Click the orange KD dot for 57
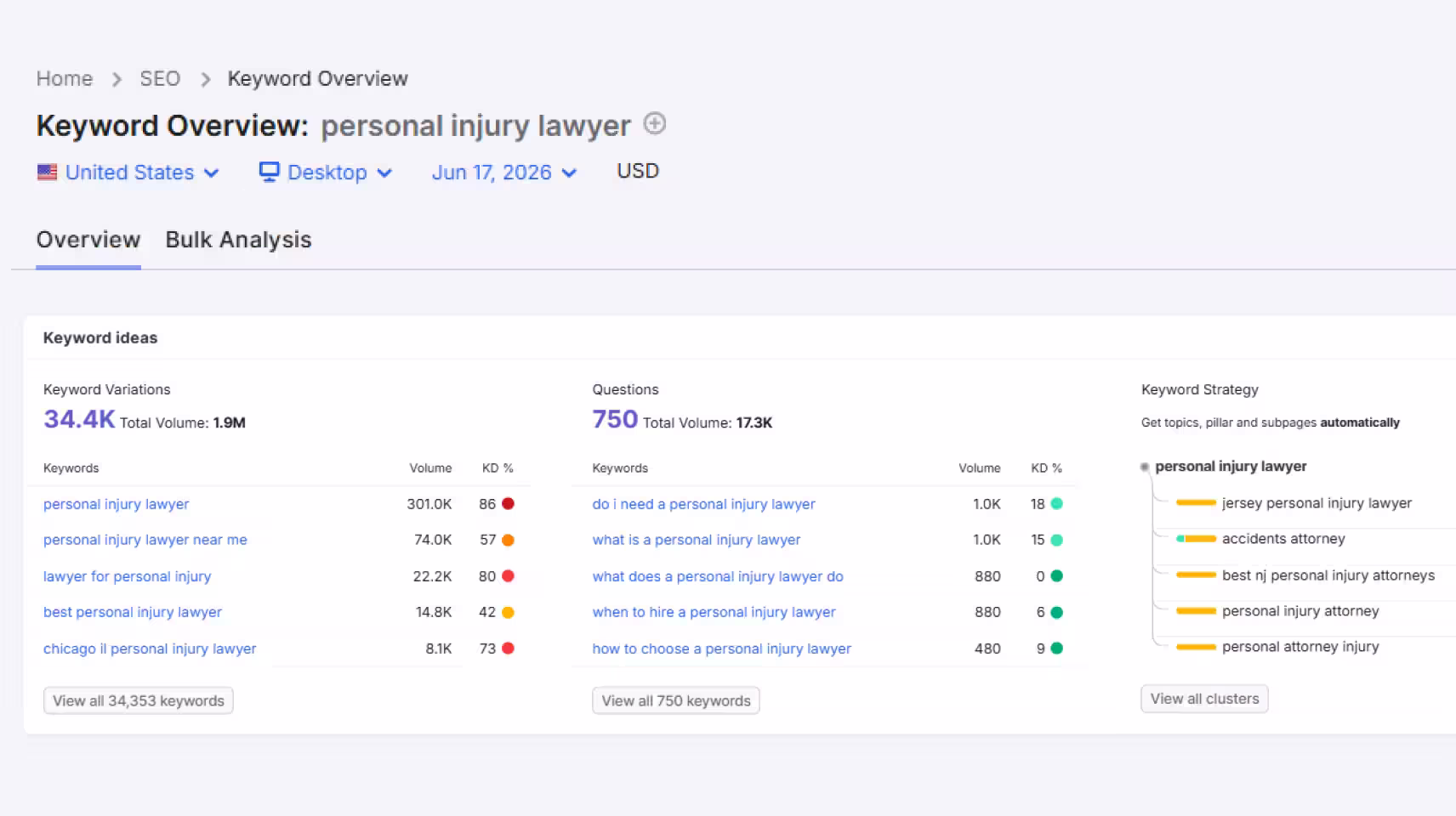1456x816 pixels. (508, 540)
